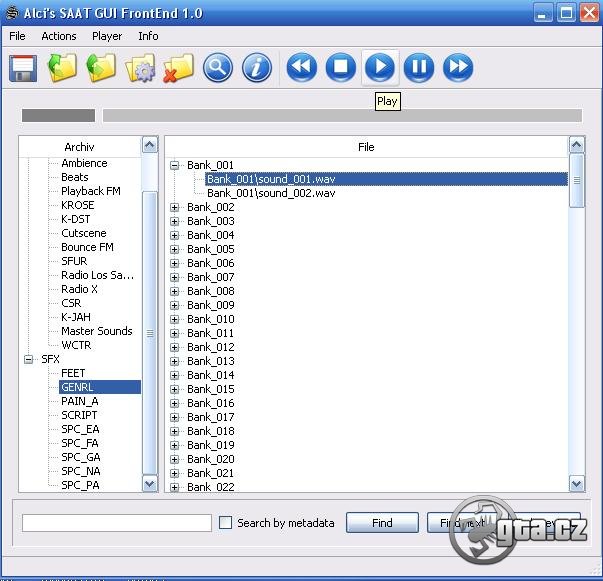603x581 pixels.
Task: Open the Actions menu
Action: 59,36
